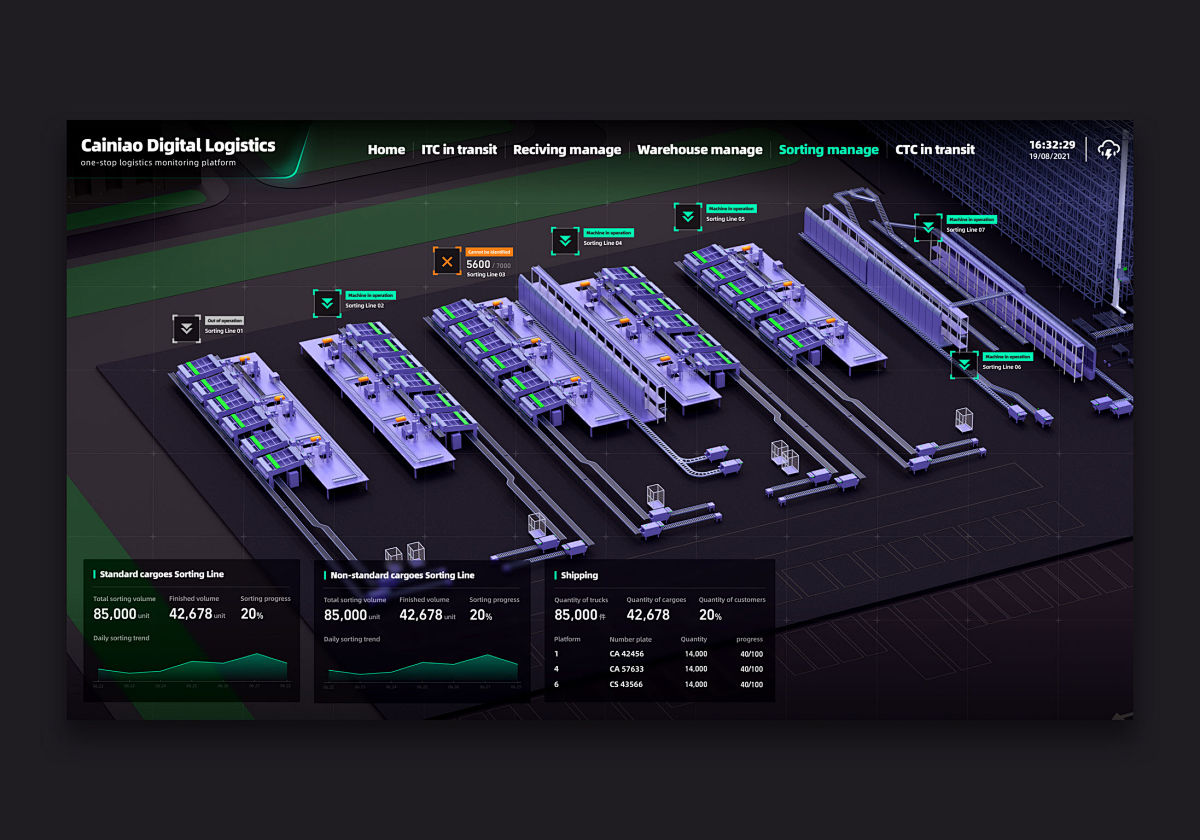Click the orange status tag above 5600
The image size is (1200, 840).
pos(490,252)
